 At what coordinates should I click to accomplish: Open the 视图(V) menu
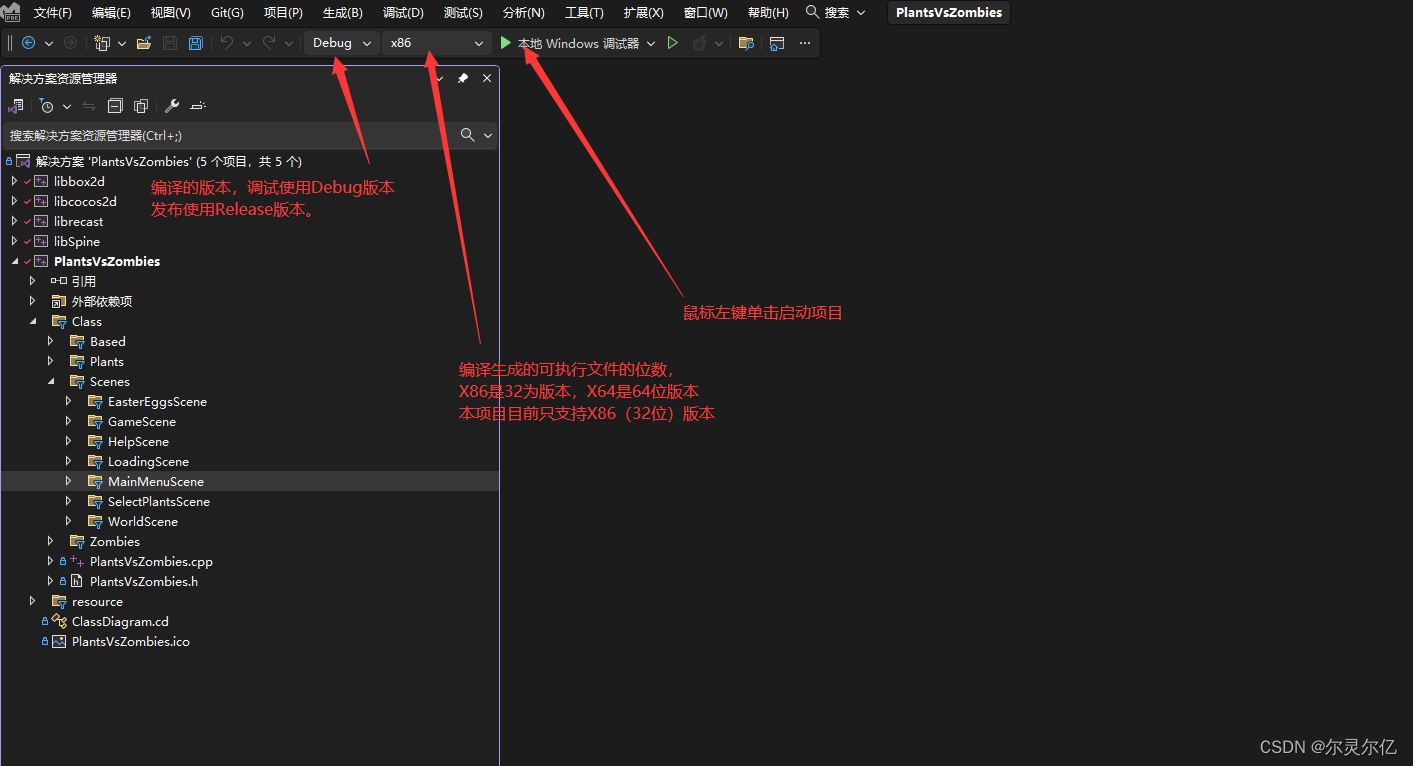click(170, 13)
